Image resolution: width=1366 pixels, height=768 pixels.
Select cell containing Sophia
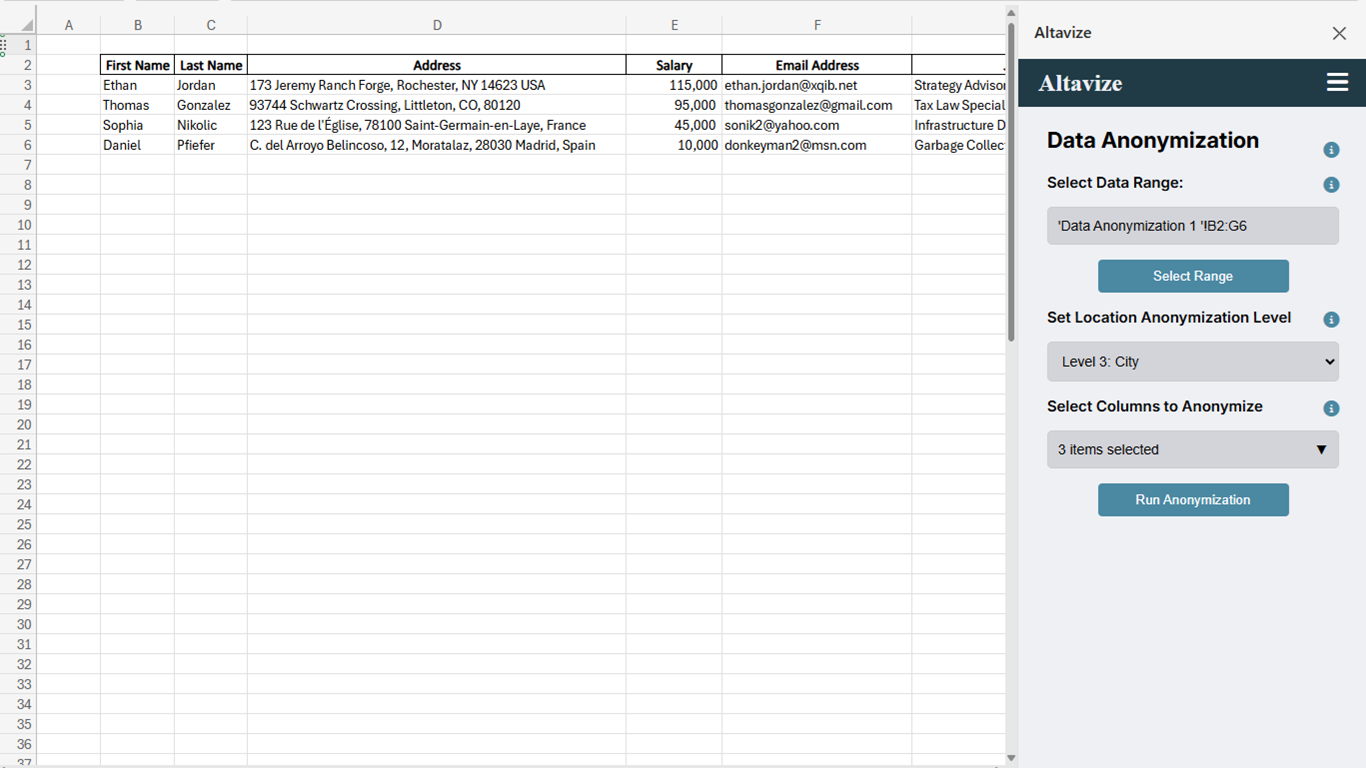pyautogui.click(x=137, y=125)
